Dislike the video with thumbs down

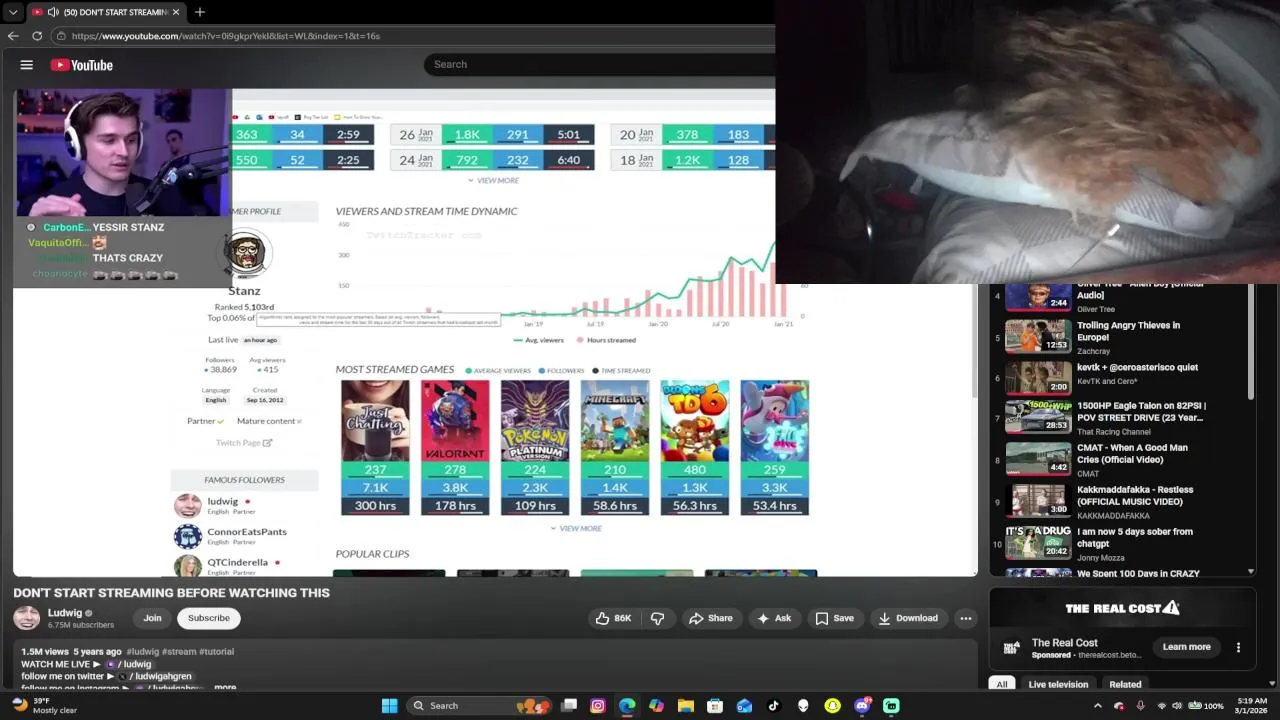coord(658,618)
